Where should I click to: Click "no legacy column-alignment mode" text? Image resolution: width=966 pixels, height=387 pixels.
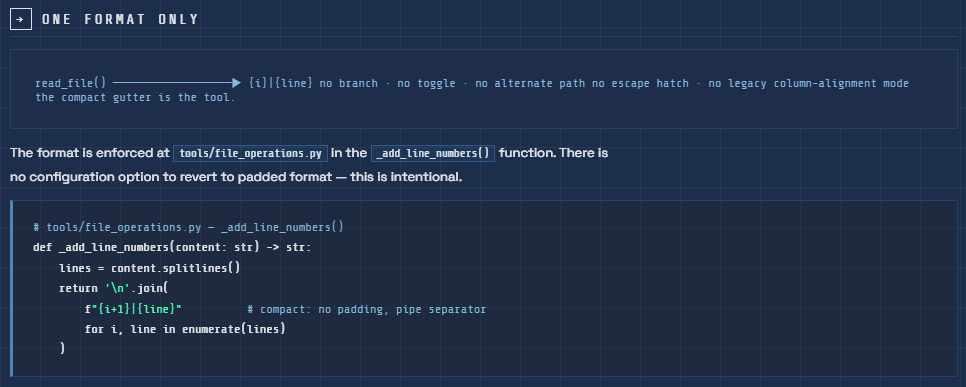(x=808, y=83)
